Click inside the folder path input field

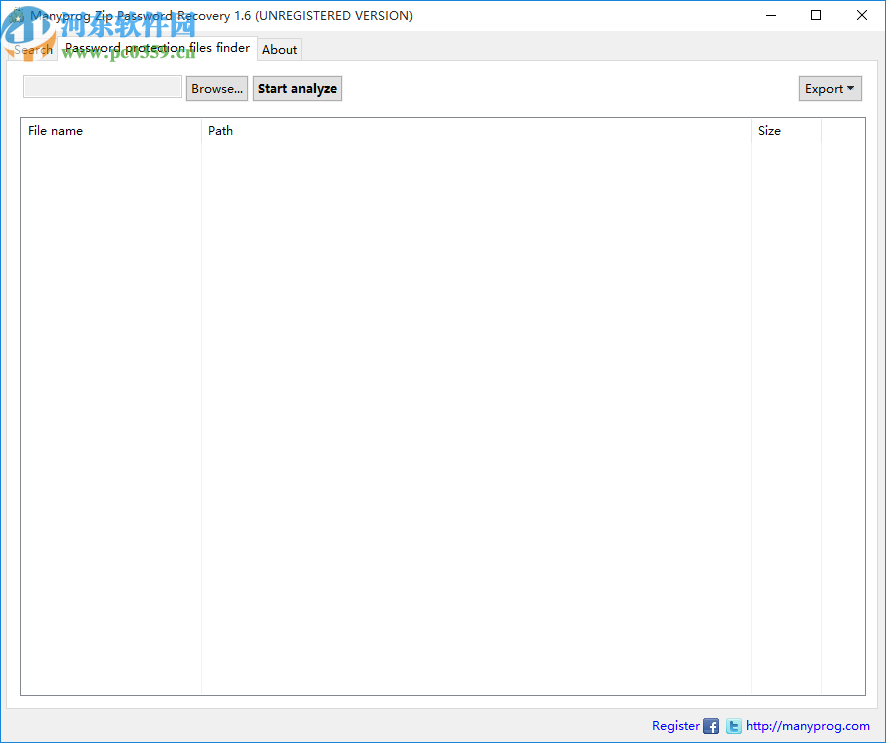click(101, 87)
